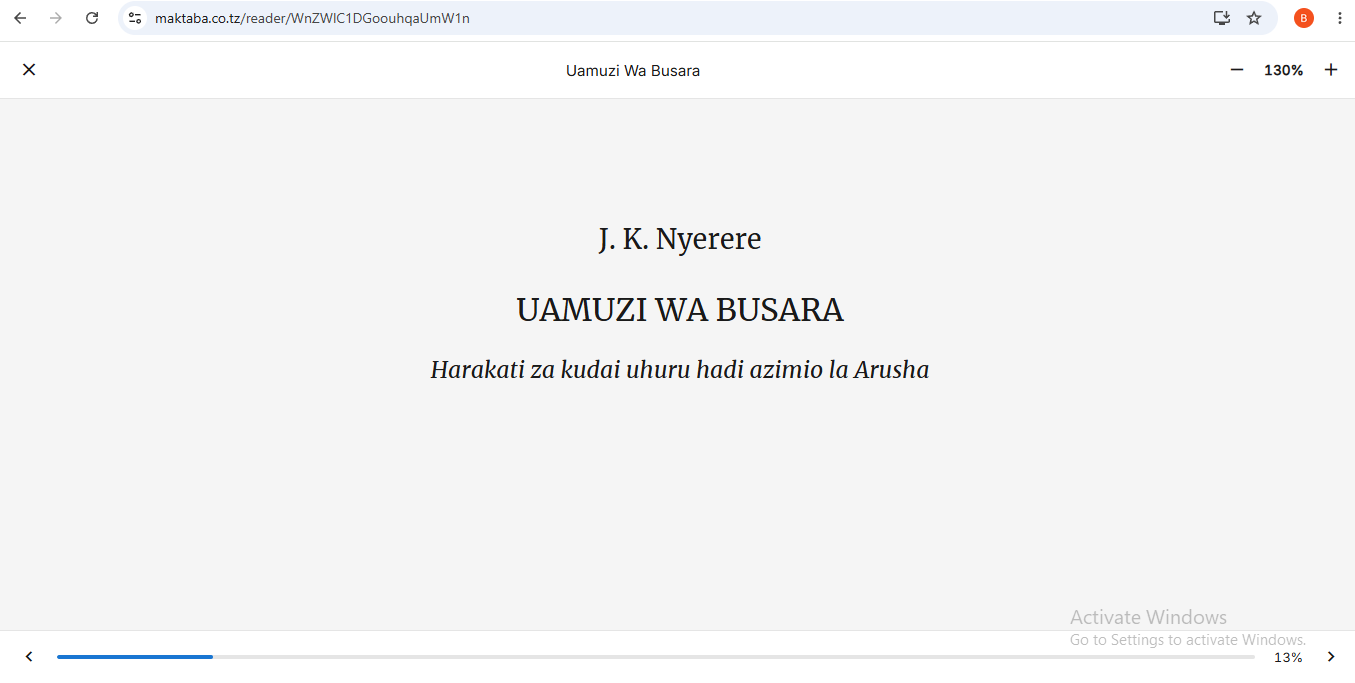Open site information icon in address bar
The width and height of the screenshot is (1355, 683).
coord(136,18)
